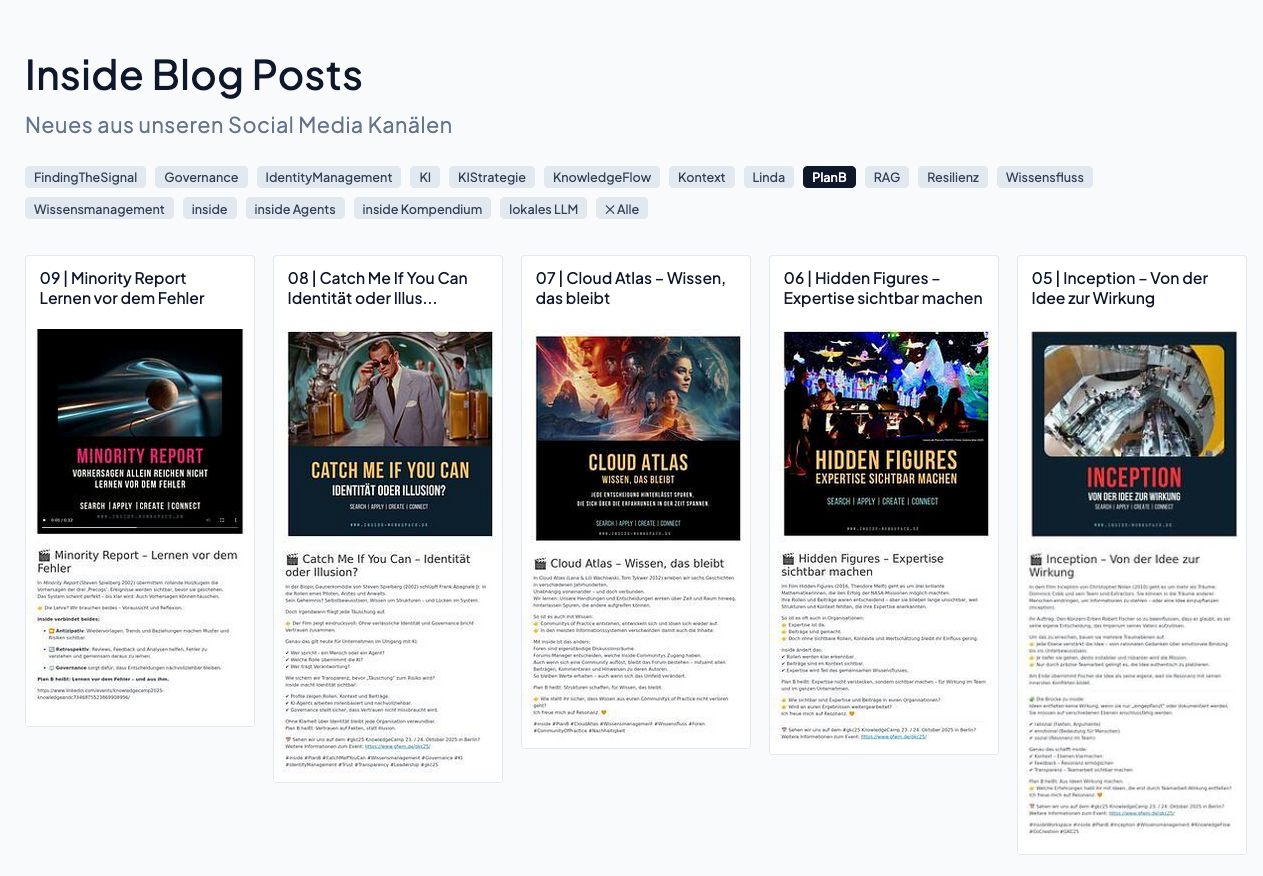Open post title 06 | Hidden Figures
This screenshot has height=876, width=1263.
pyautogui.click(x=883, y=288)
